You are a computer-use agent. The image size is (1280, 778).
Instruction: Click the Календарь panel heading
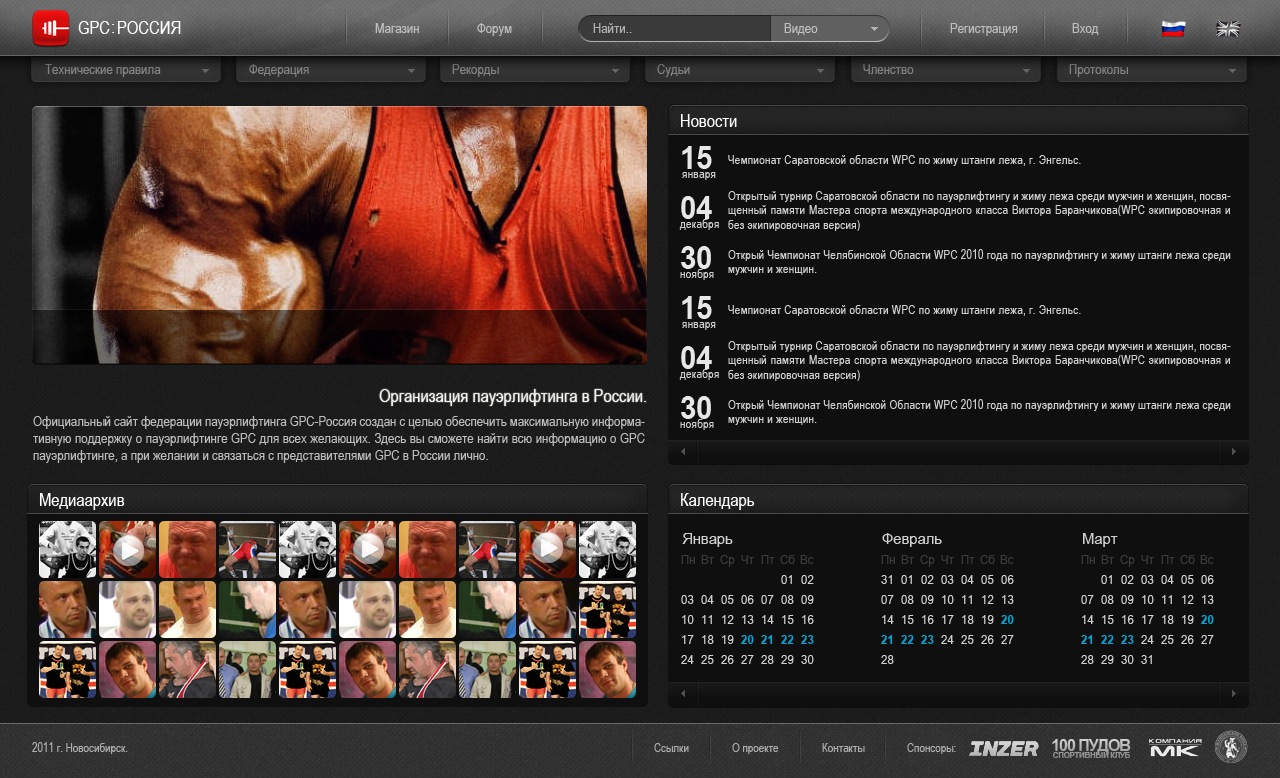tap(717, 501)
